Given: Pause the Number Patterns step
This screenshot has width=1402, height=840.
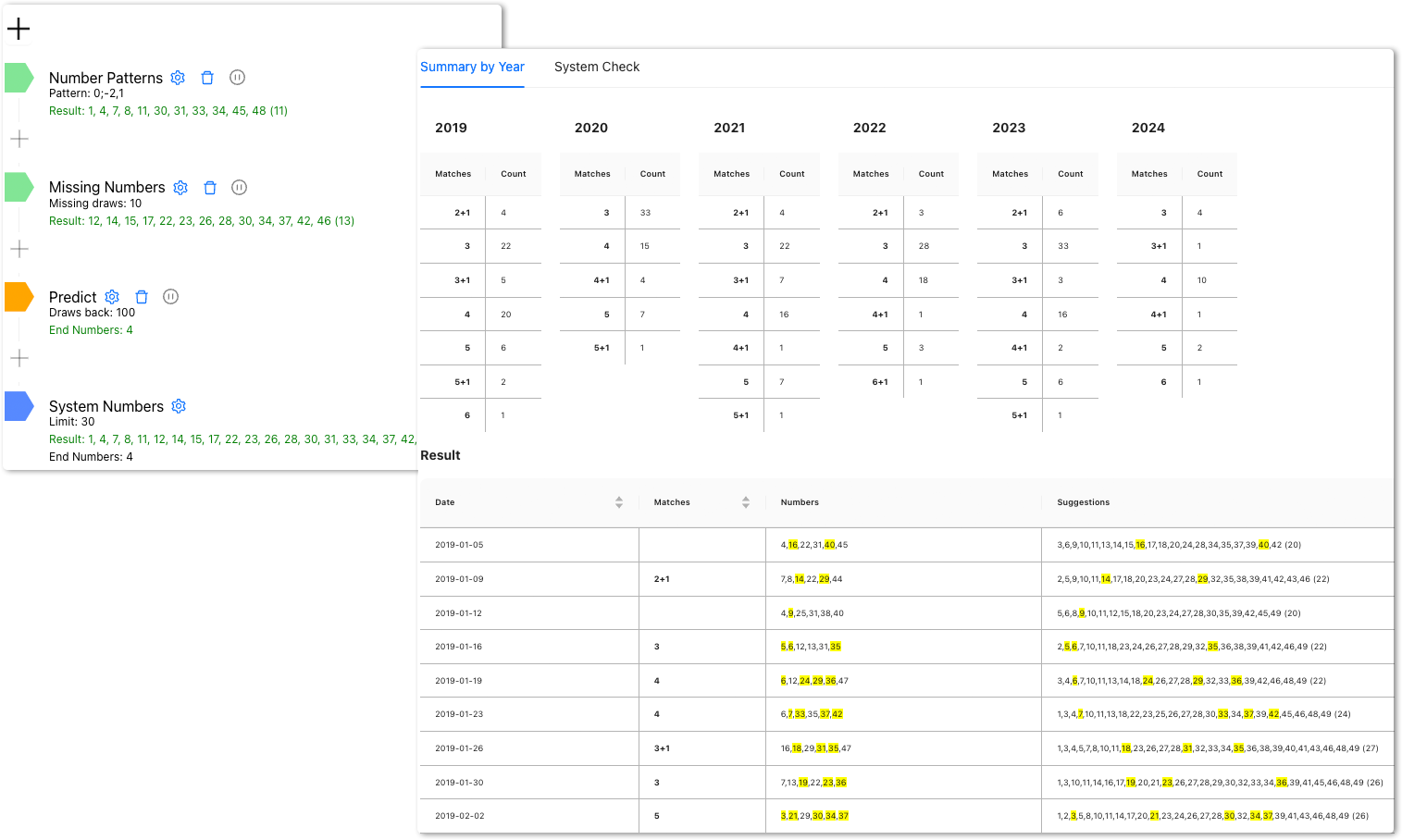Looking at the screenshot, I should point(237,78).
